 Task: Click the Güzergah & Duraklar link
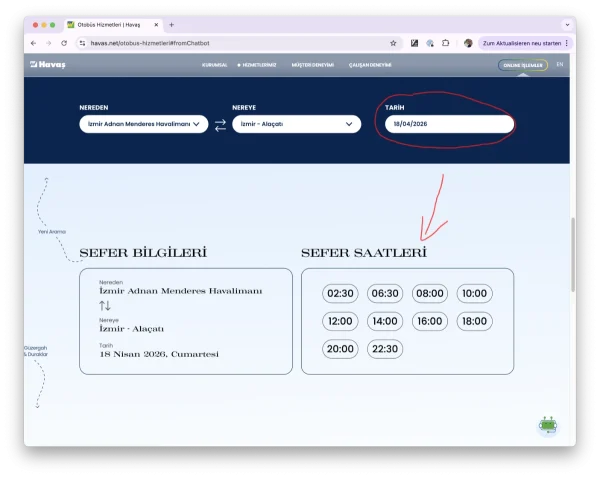36,351
